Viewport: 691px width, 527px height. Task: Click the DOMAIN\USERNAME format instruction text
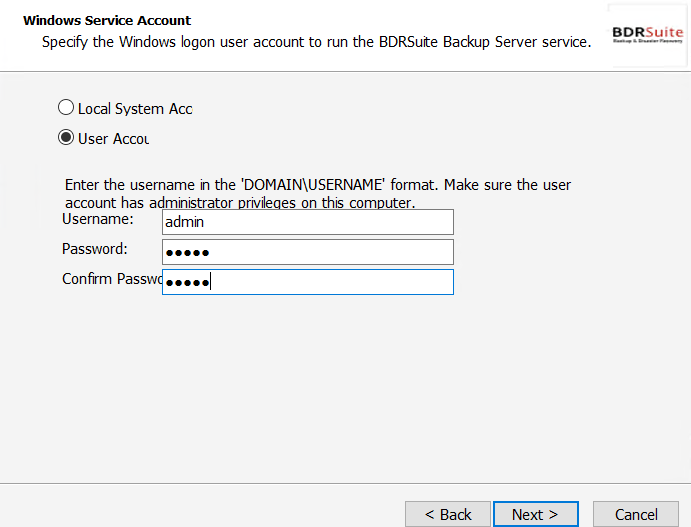tap(318, 193)
